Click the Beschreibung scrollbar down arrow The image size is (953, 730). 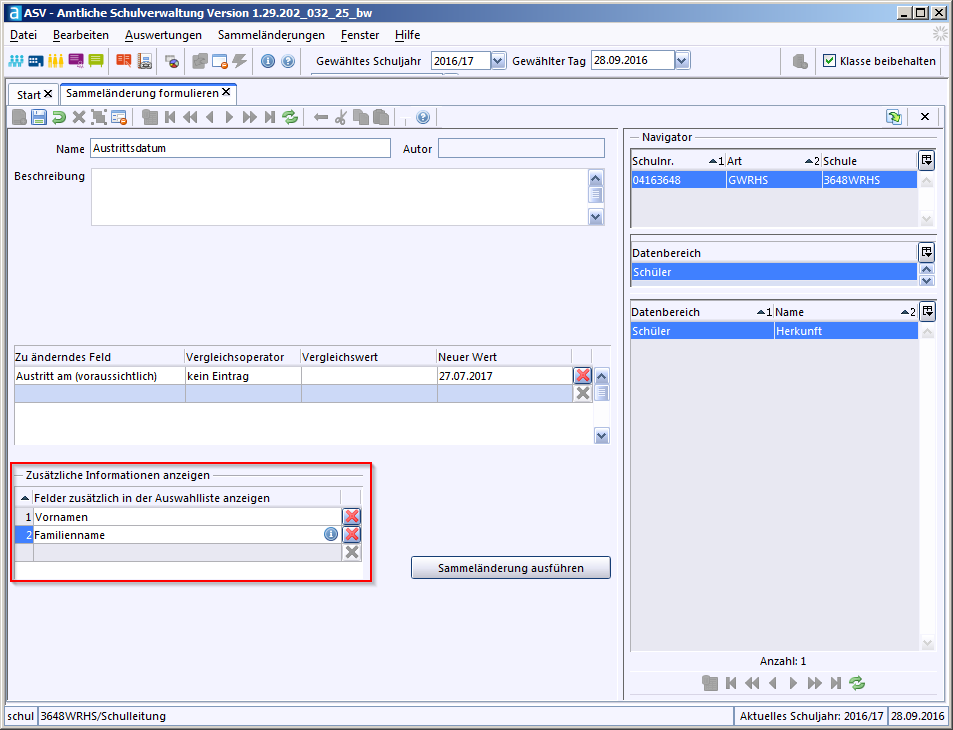596,216
